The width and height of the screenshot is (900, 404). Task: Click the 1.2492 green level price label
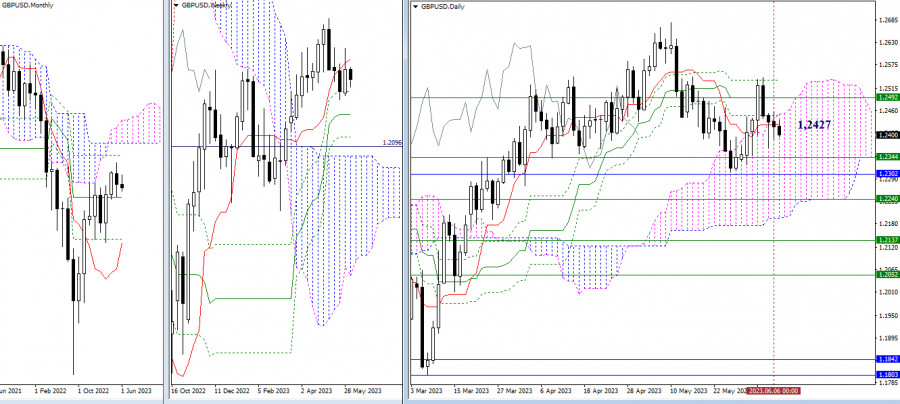[x=887, y=98]
